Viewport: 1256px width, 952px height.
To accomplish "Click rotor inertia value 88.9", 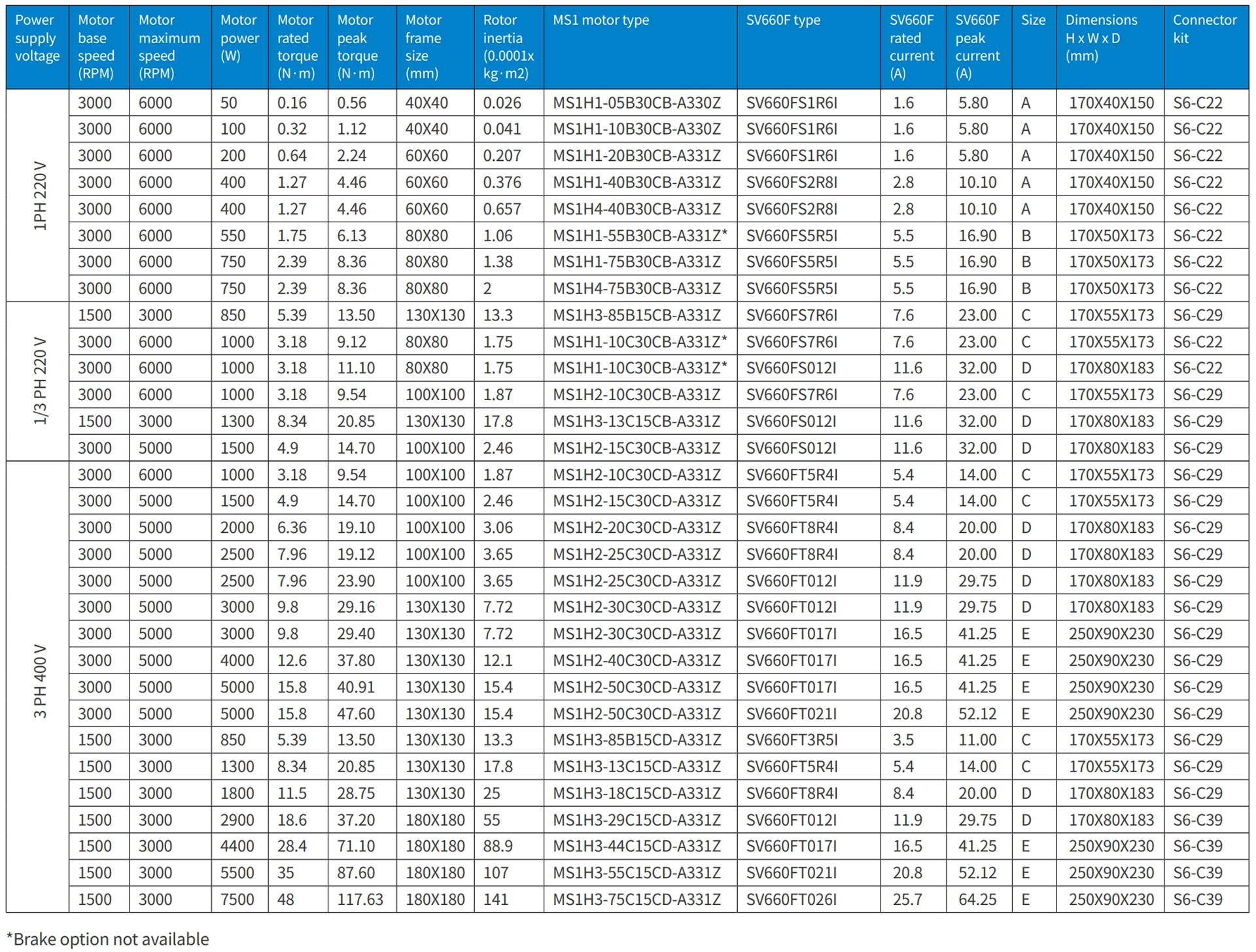I will point(498,846).
